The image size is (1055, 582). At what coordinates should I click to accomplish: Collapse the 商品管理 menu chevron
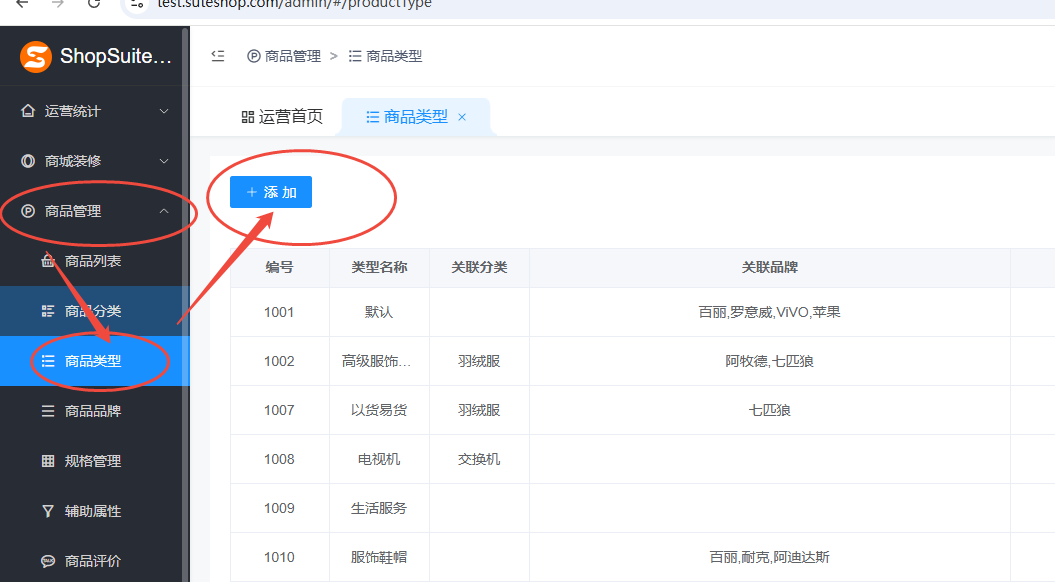(165, 211)
